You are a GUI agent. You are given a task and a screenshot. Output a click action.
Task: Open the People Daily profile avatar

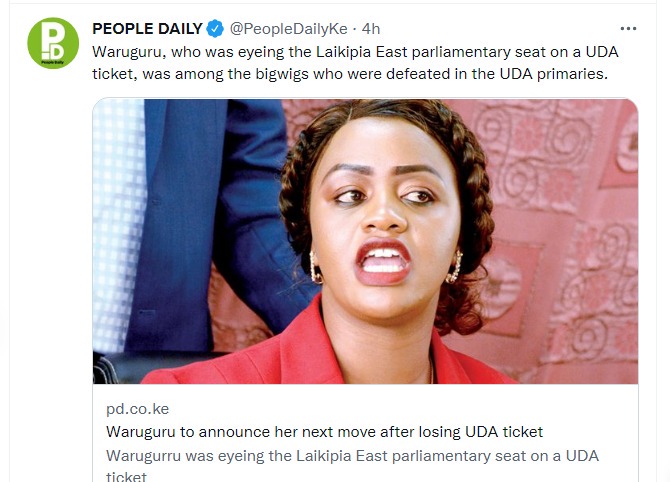(x=53, y=43)
